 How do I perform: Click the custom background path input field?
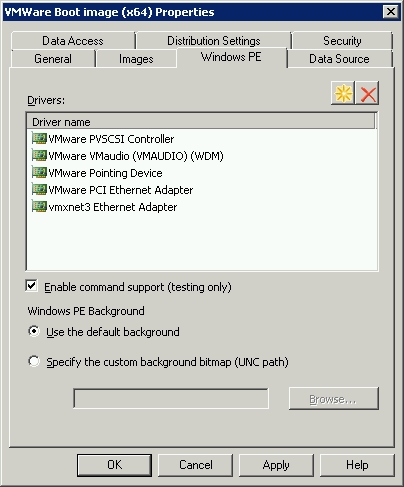pyautogui.click(x=171, y=398)
